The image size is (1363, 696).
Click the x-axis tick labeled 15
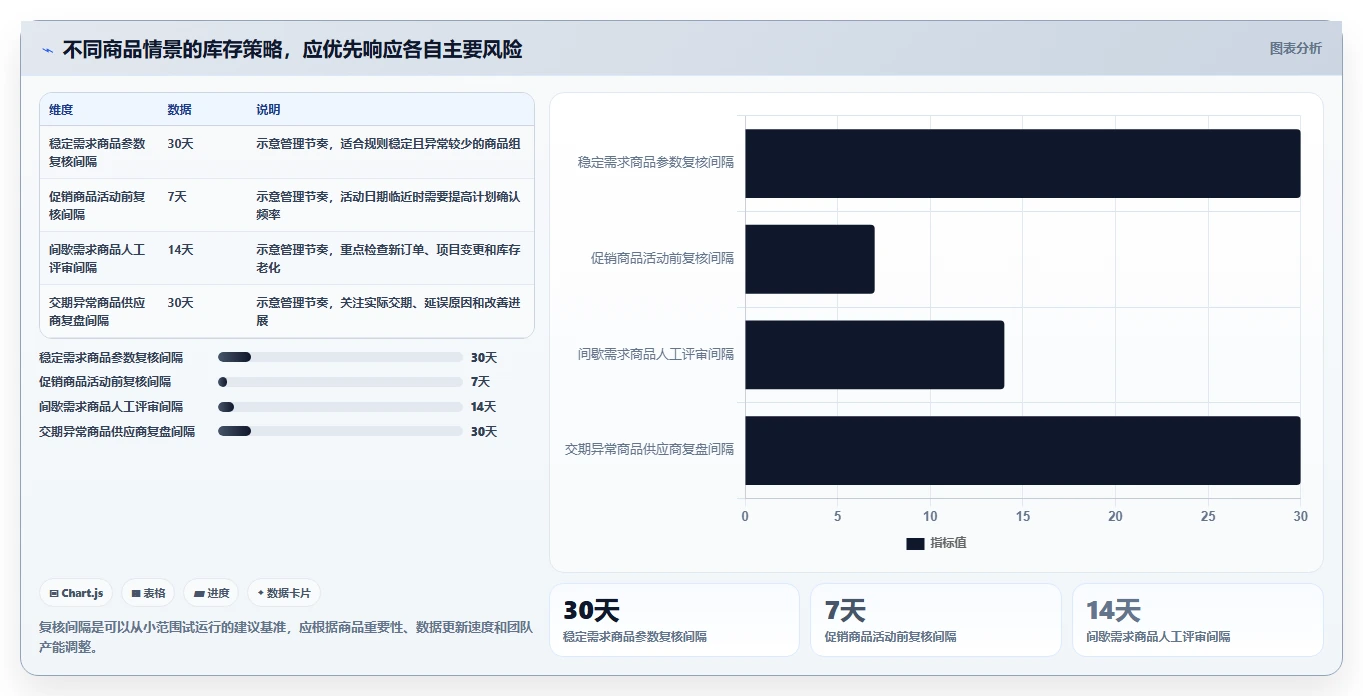1022,517
